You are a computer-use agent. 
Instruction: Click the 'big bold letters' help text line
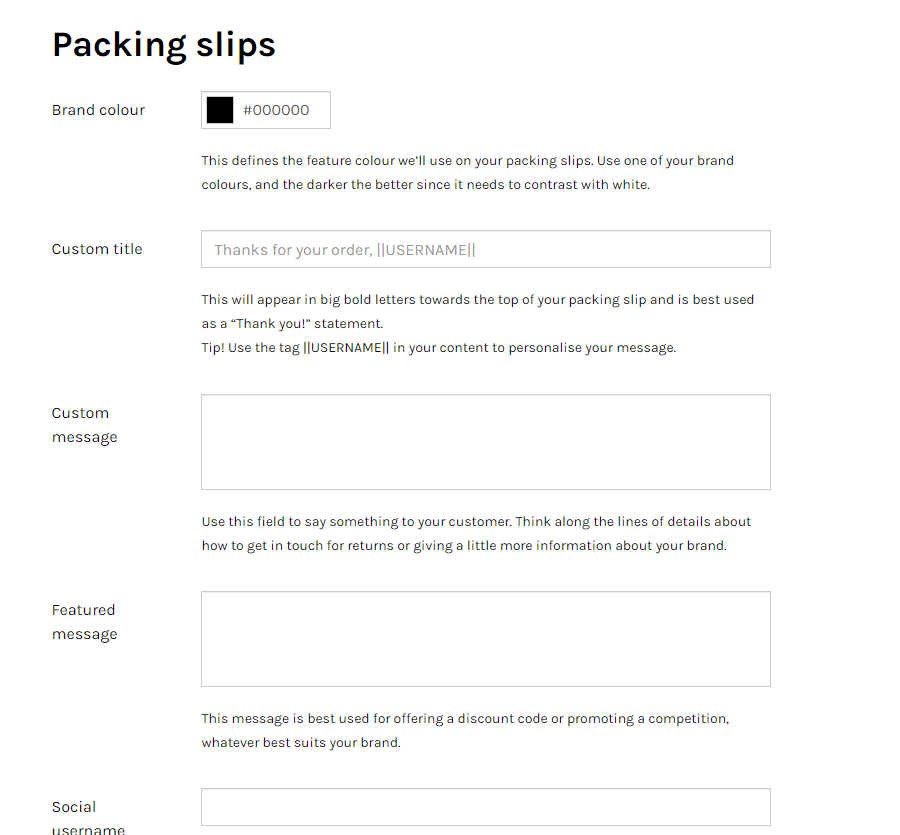tap(477, 299)
